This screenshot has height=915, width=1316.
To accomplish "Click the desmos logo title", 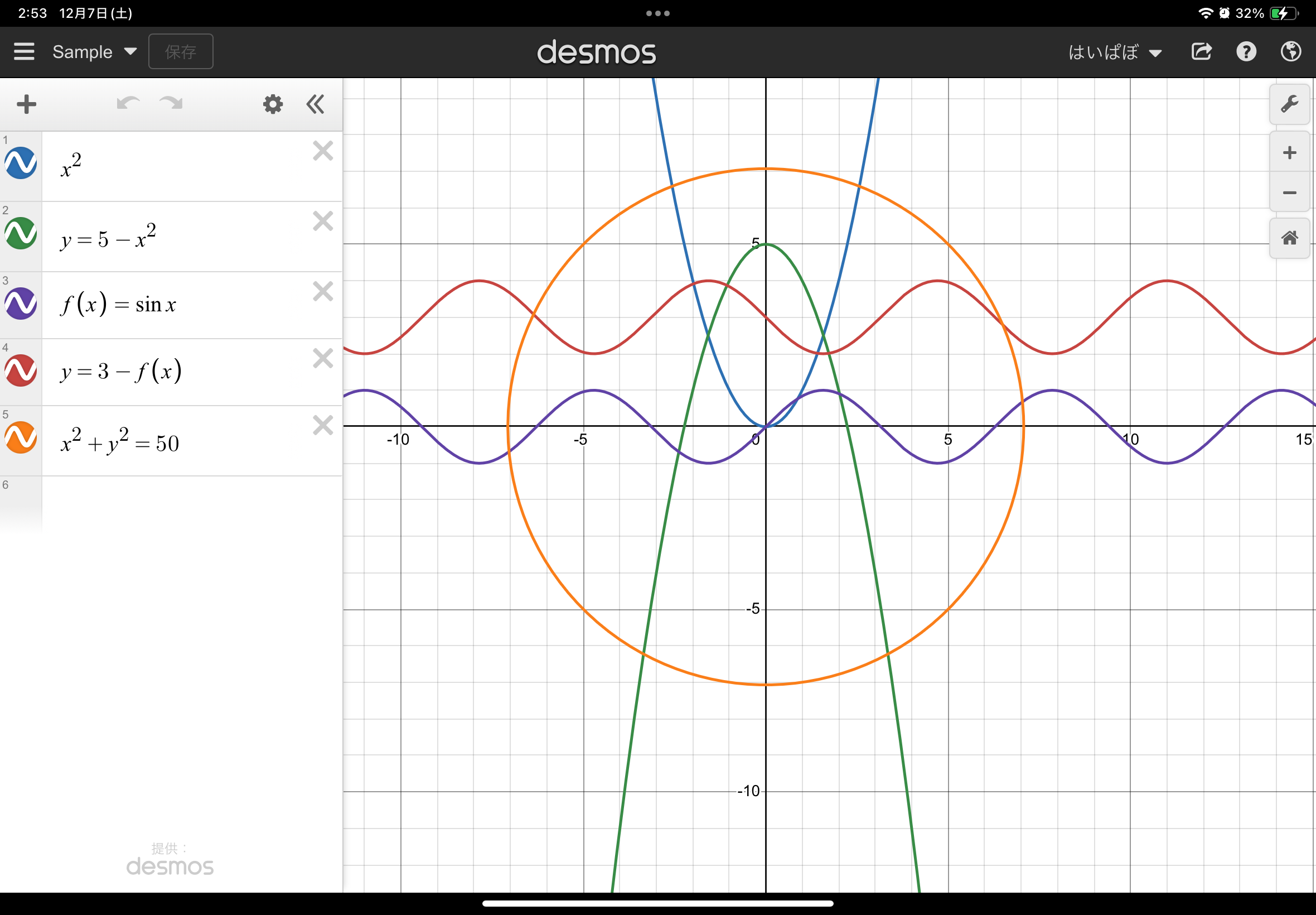I will click(597, 52).
